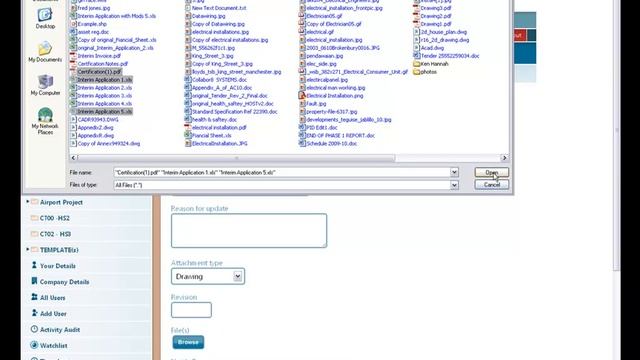Open the Activity Audit link
This screenshot has height=360, width=640.
tap(60, 329)
